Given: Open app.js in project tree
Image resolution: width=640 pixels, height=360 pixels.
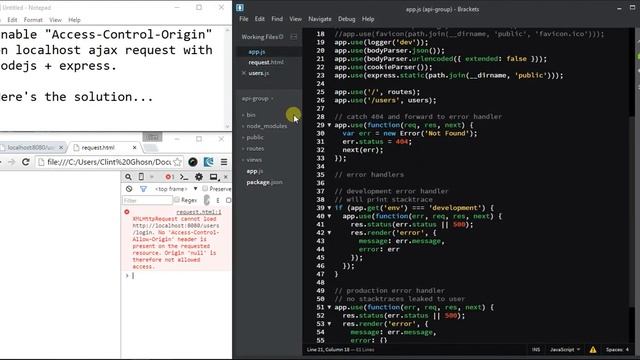Looking at the screenshot, I should click(255, 171).
